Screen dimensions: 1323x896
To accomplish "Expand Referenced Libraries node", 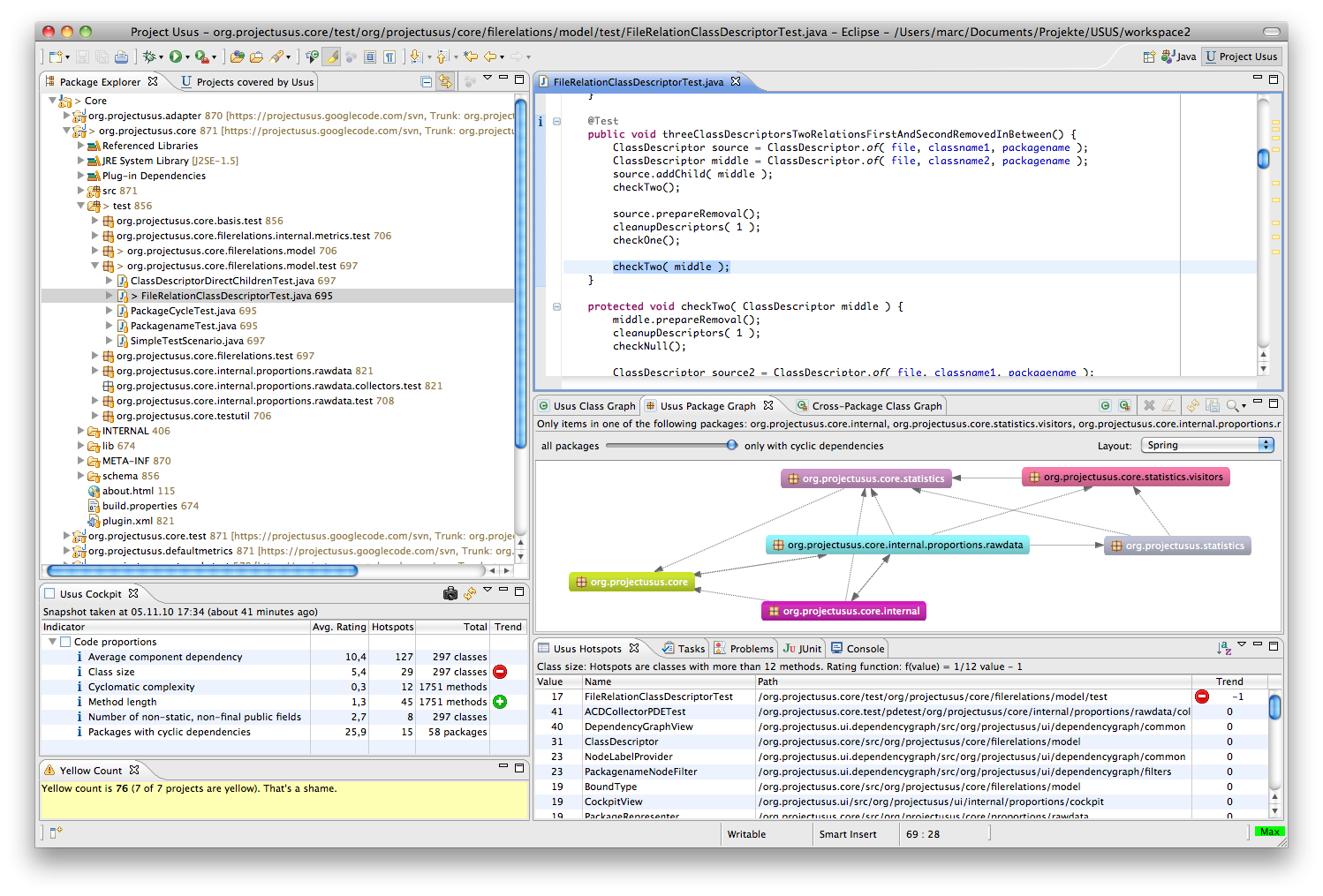I will [x=80, y=146].
